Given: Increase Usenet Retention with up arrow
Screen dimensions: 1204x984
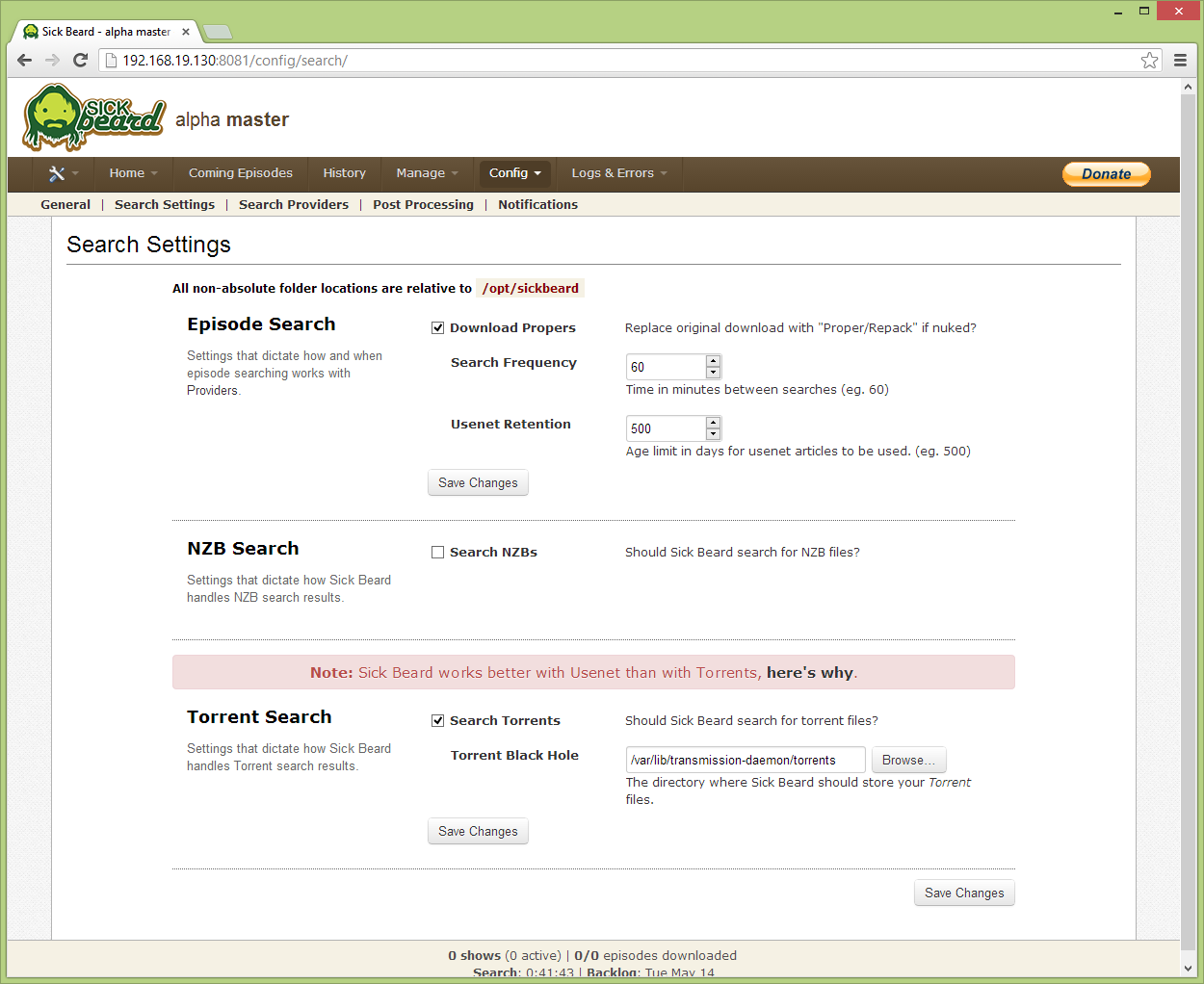Looking at the screenshot, I should (x=713, y=423).
